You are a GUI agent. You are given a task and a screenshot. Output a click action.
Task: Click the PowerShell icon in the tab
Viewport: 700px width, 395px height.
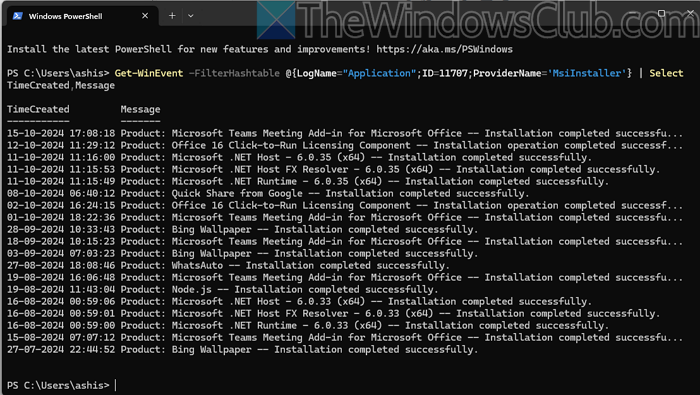click(x=17, y=16)
